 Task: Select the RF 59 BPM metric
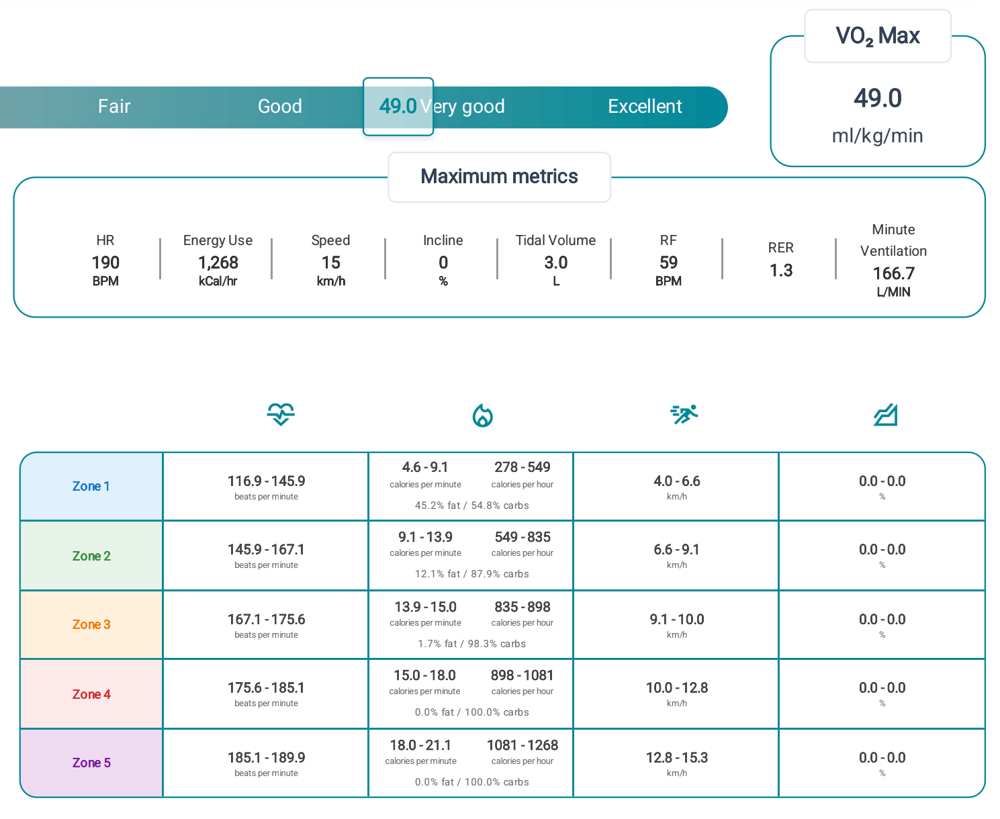tap(668, 260)
